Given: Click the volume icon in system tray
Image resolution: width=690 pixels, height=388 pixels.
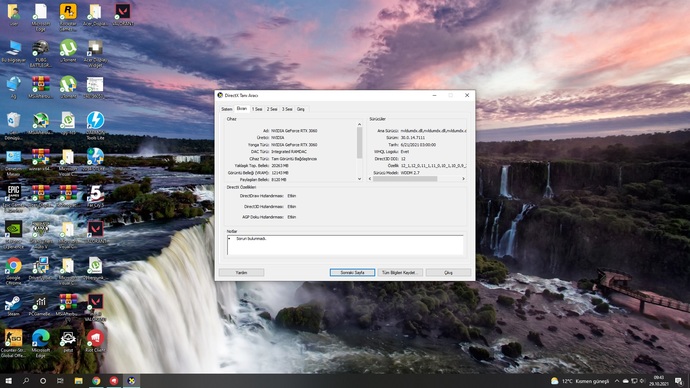Looking at the screenshot, I should point(642,381).
